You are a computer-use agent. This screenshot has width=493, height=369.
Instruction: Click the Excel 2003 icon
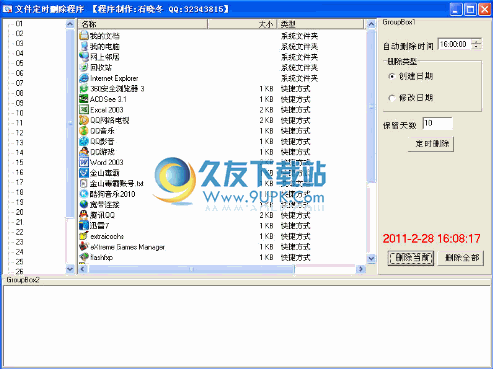[84, 110]
